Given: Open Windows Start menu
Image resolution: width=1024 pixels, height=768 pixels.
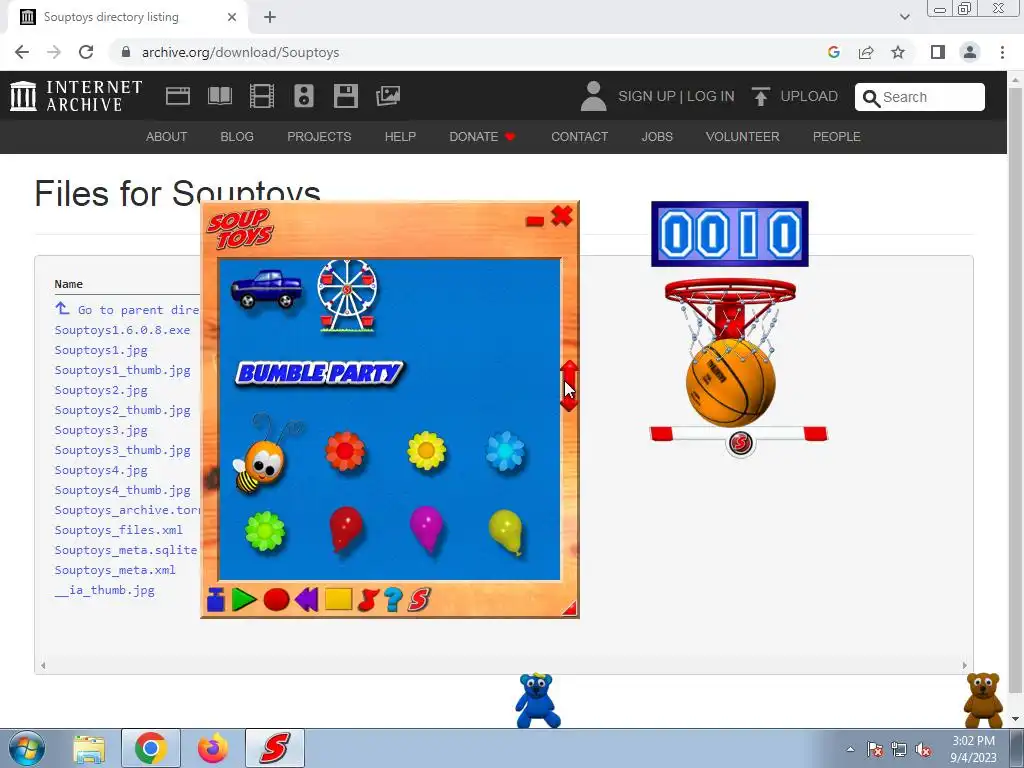Looking at the screenshot, I should (27, 748).
